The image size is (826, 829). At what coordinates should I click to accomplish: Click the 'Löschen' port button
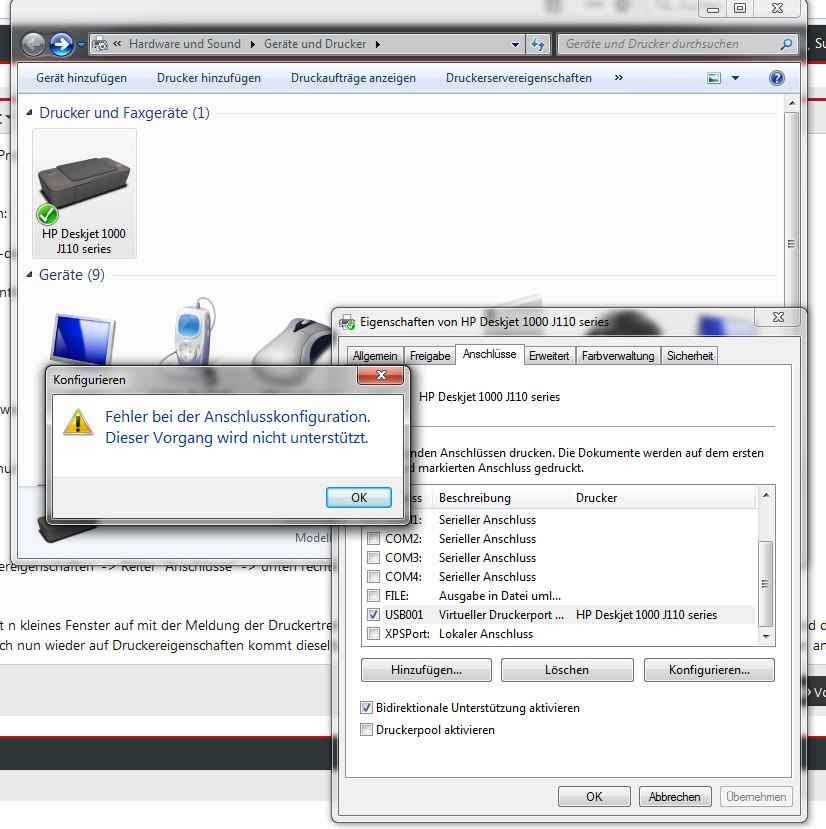tap(567, 670)
